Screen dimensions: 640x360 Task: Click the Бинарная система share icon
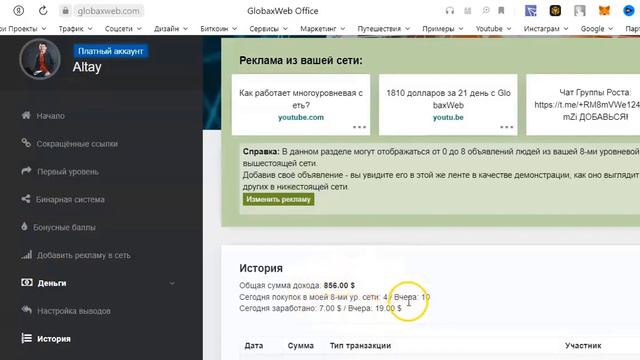point(26,199)
